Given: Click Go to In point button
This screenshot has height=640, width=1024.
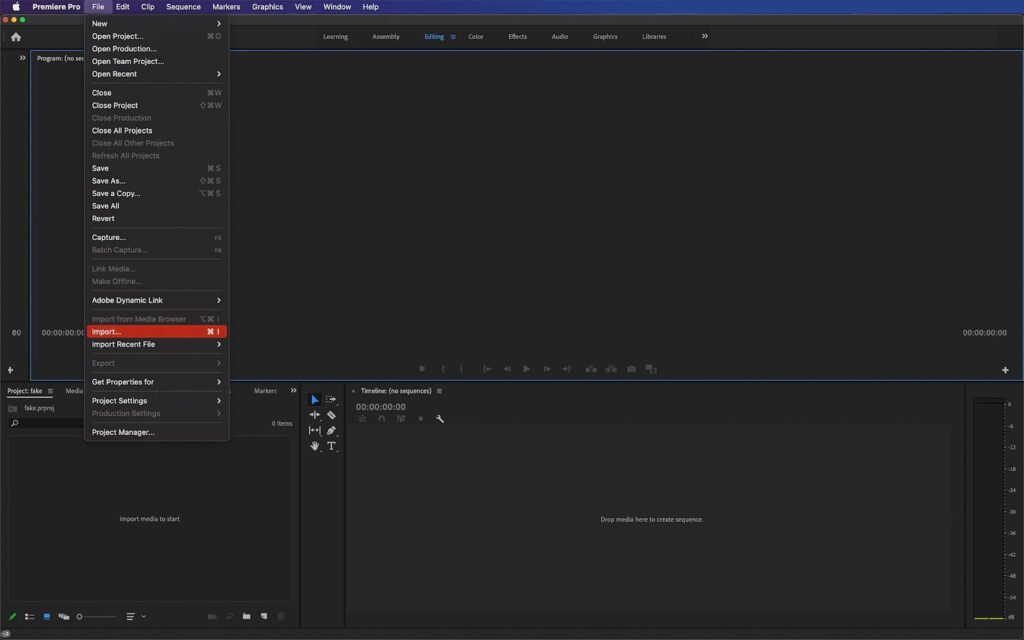Looking at the screenshot, I should tap(487, 369).
